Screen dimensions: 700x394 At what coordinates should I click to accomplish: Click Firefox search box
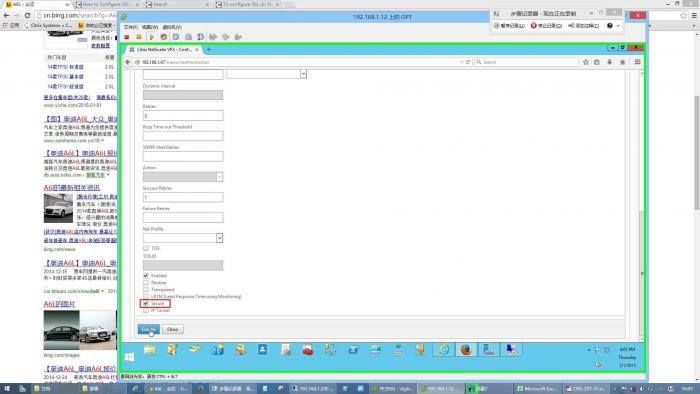526,62
